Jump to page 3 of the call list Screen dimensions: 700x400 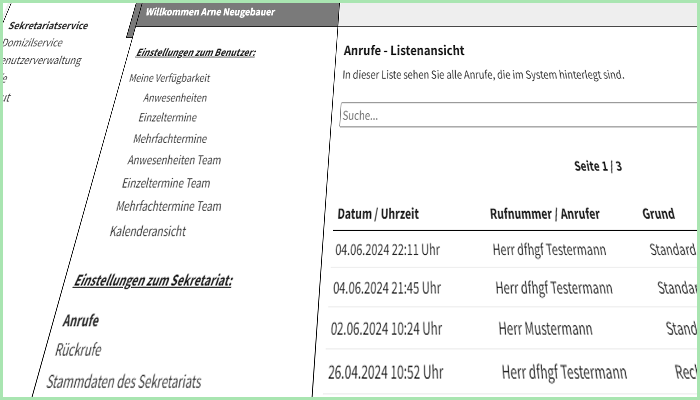619,166
